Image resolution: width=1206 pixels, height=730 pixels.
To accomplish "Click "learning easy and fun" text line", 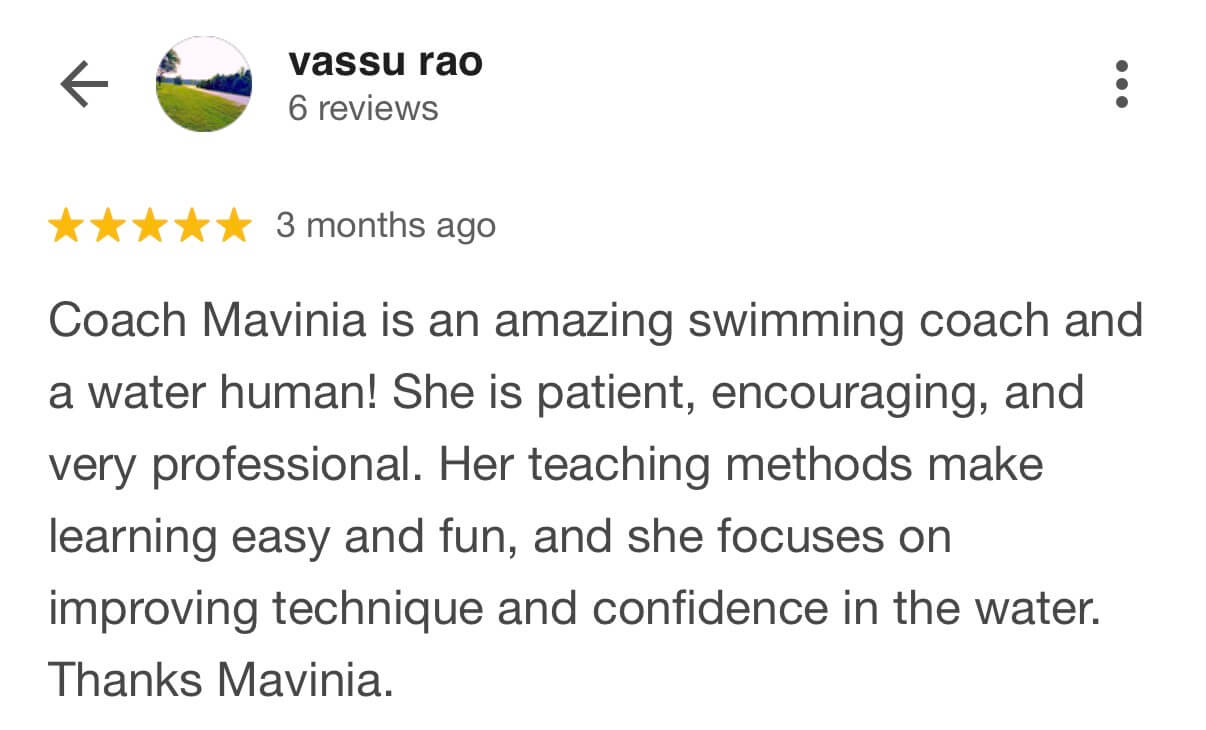I will tap(281, 537).
